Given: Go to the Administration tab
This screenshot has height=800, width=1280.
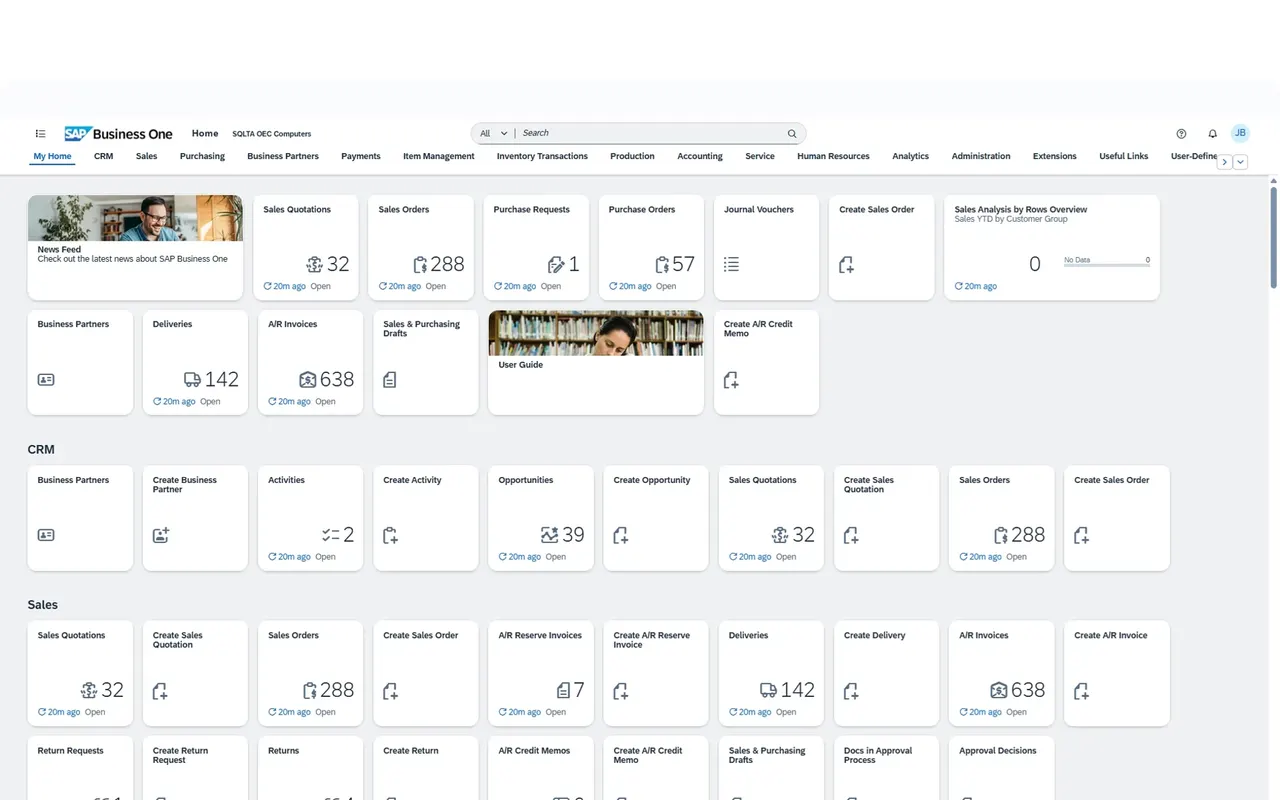Looking at the screenshot, I should [981, 156].
